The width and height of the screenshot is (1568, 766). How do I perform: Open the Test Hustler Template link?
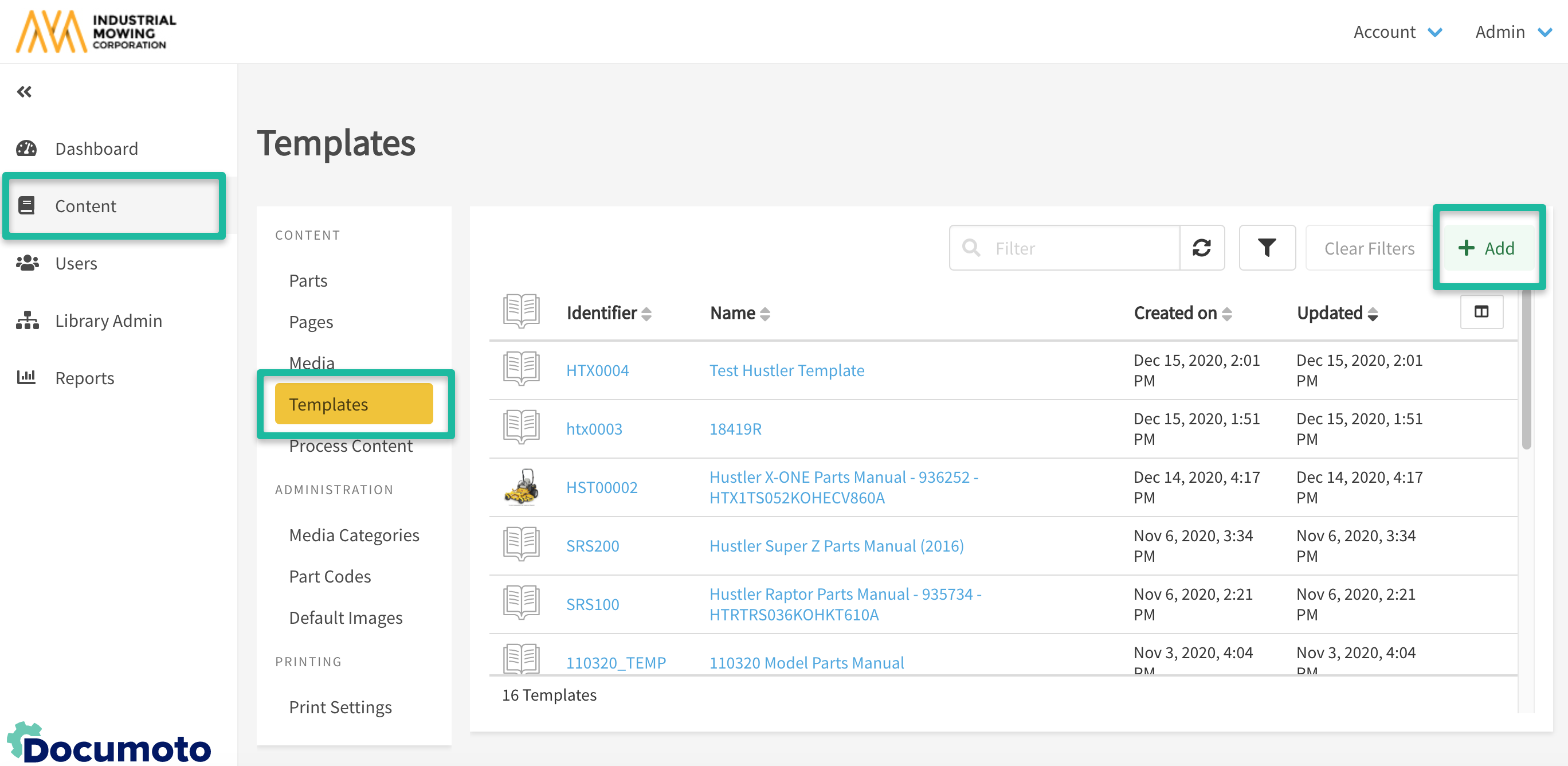(786, 370)
